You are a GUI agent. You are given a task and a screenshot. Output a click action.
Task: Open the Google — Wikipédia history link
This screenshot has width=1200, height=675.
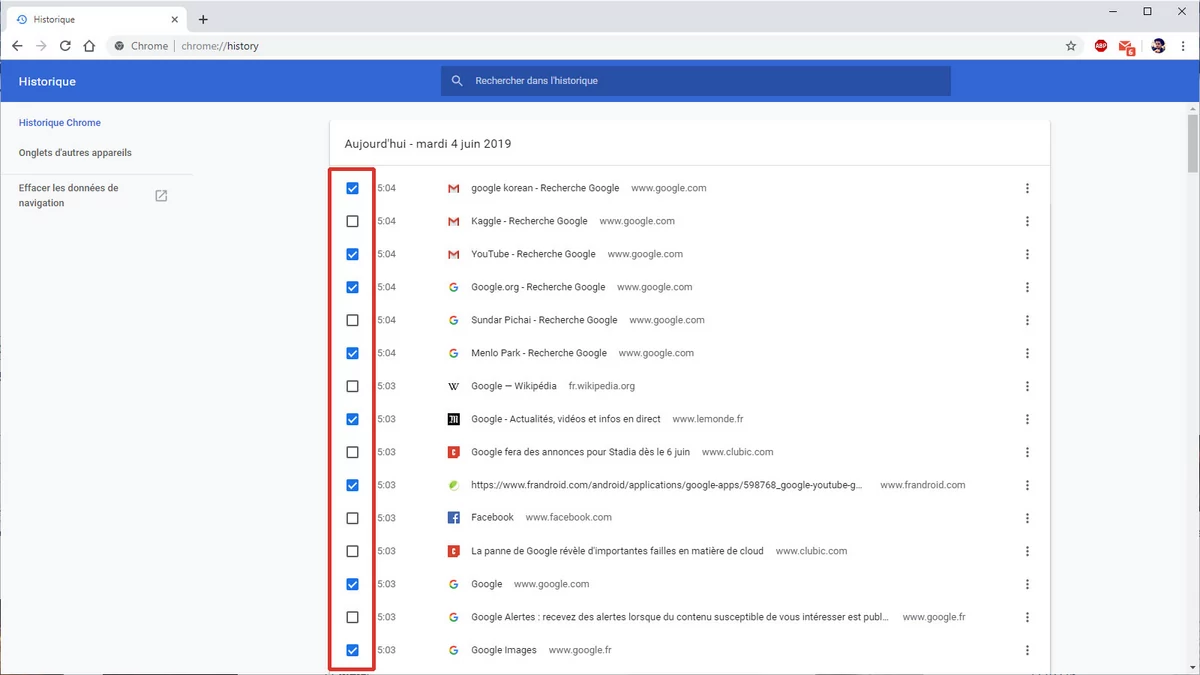pyautogui.click(x=514, y=386)
